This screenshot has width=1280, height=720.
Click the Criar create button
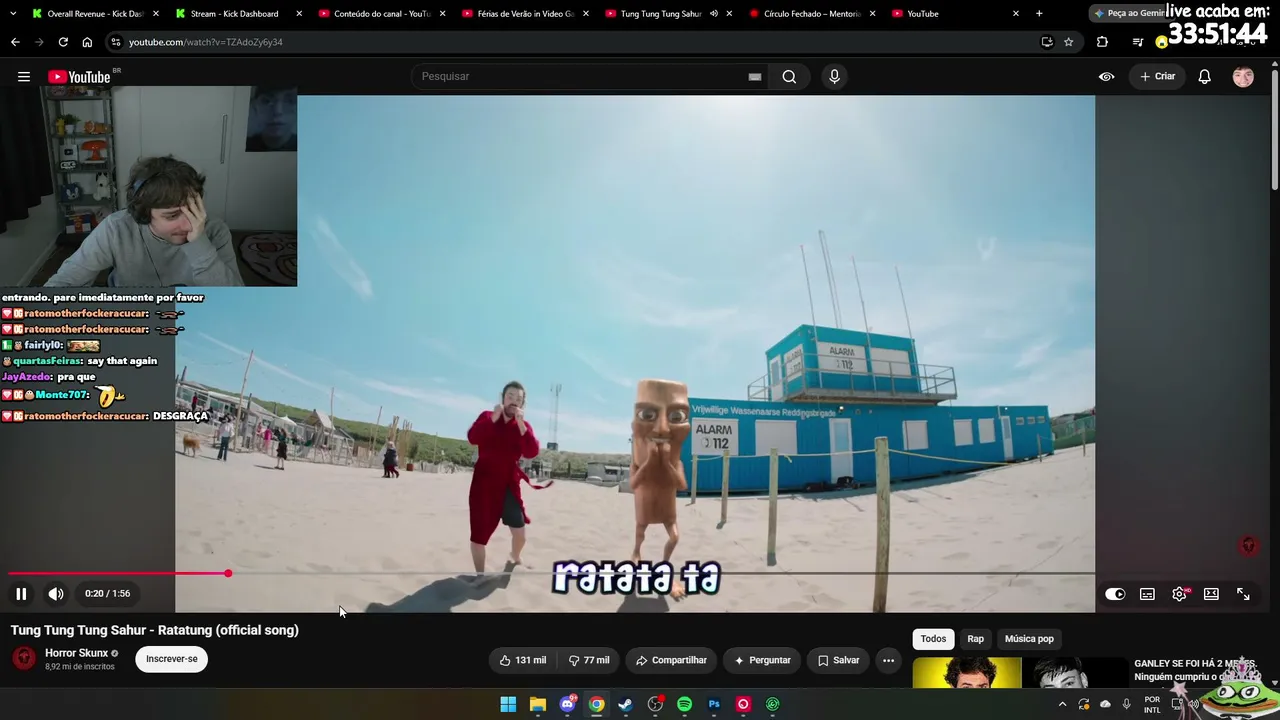pos(1158,77)
